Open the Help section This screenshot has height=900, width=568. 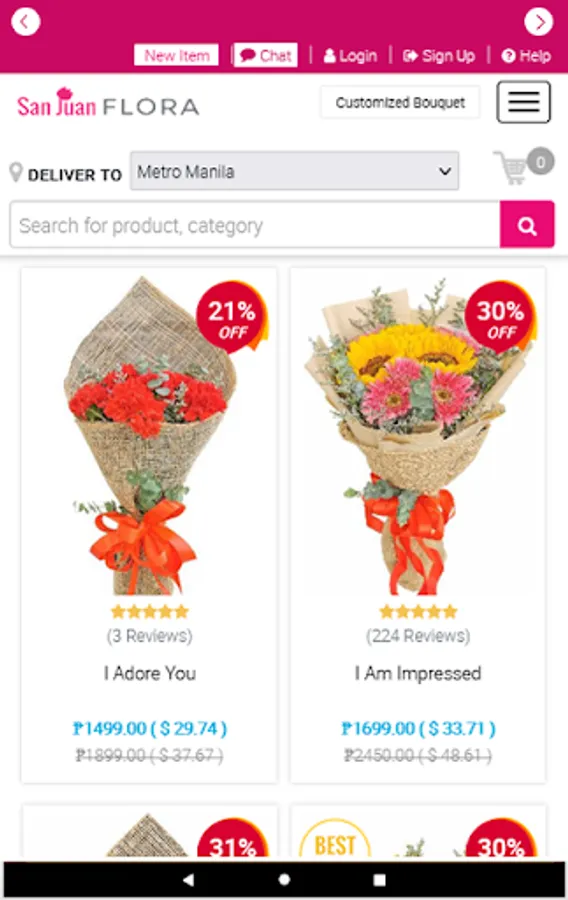(526, 56)
